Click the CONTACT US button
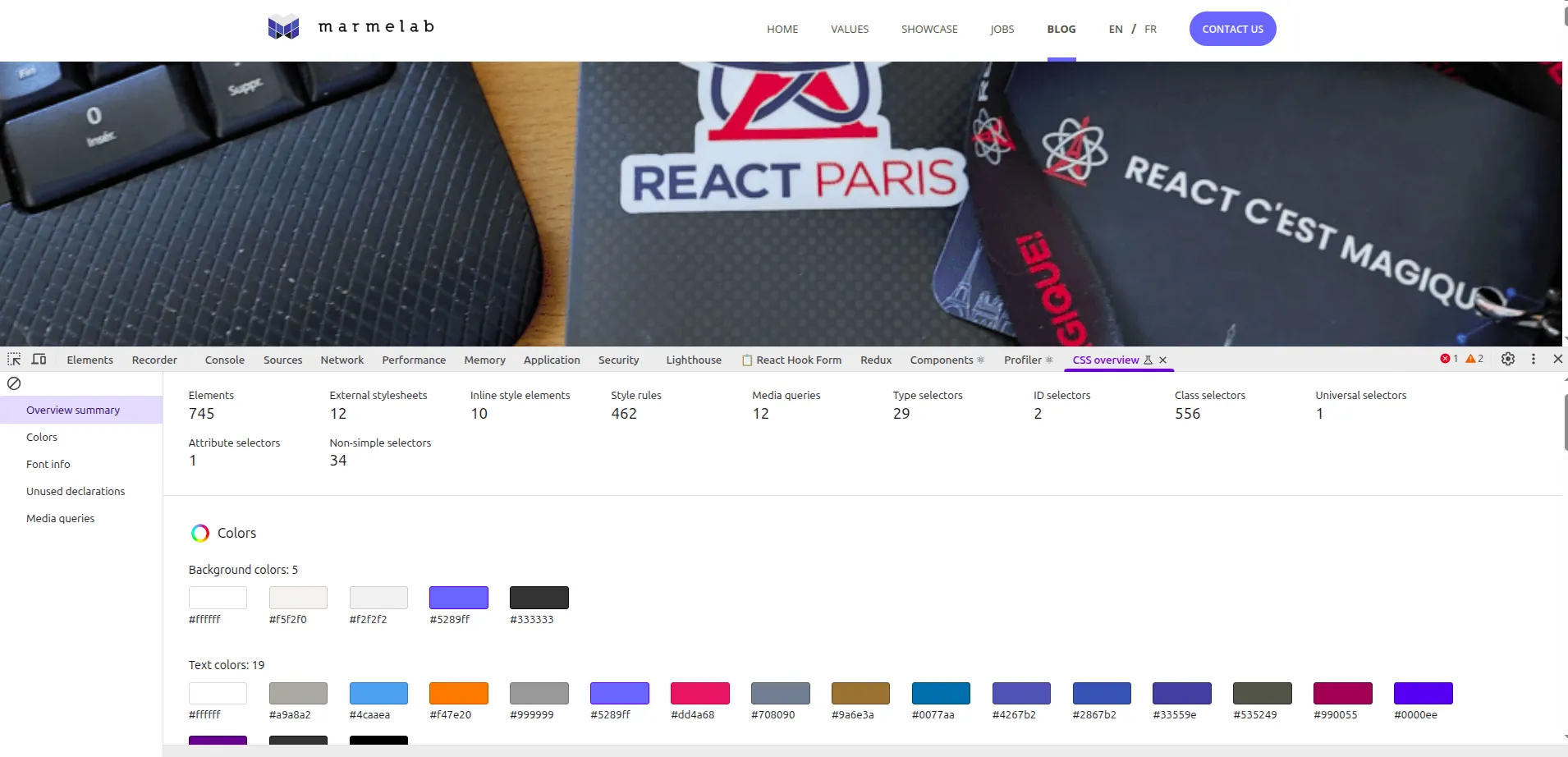 click(x=1232, y=28)
